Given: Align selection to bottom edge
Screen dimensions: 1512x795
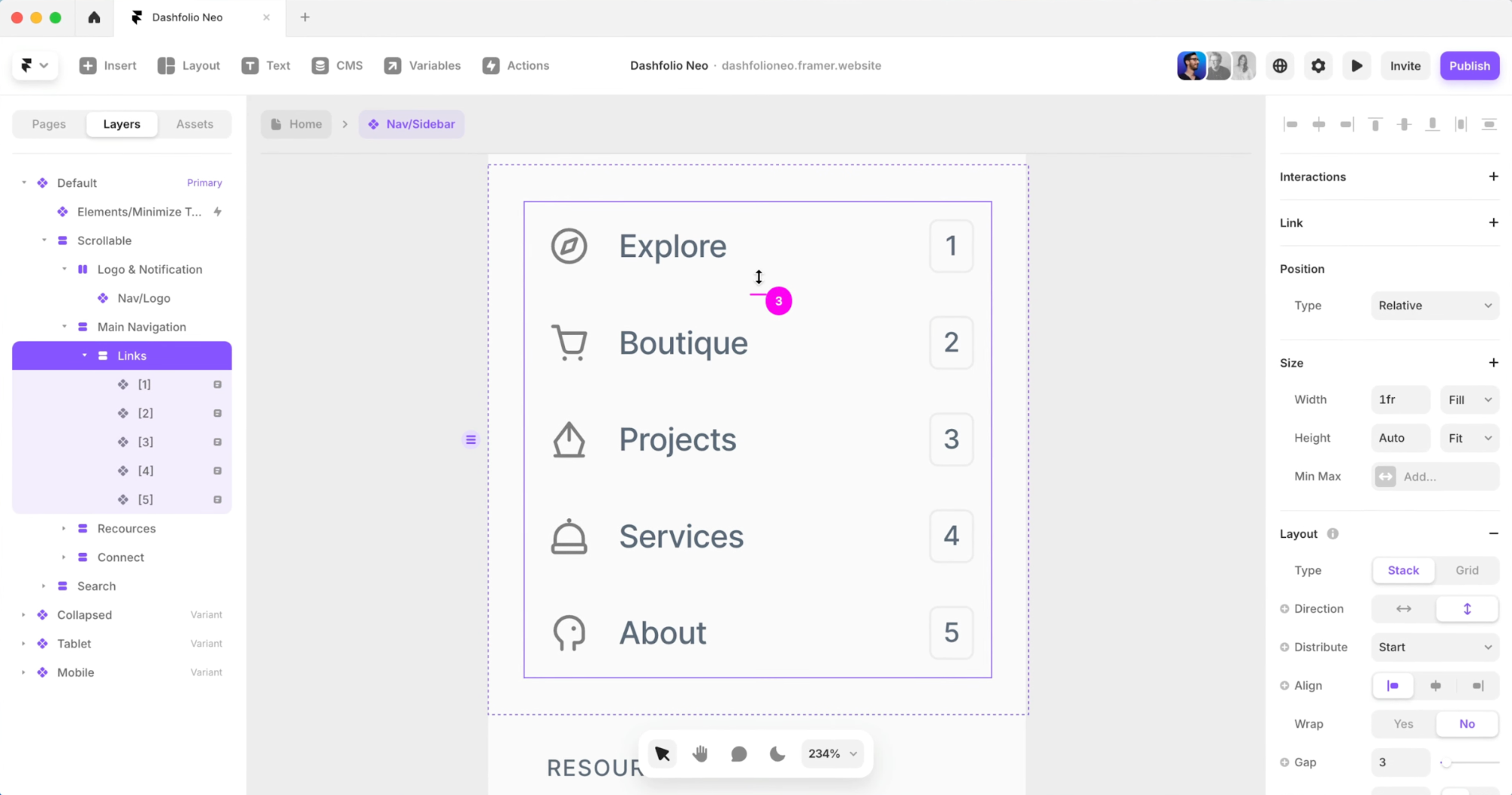Looking at the screenshot, I should (x=1433, y=124).
